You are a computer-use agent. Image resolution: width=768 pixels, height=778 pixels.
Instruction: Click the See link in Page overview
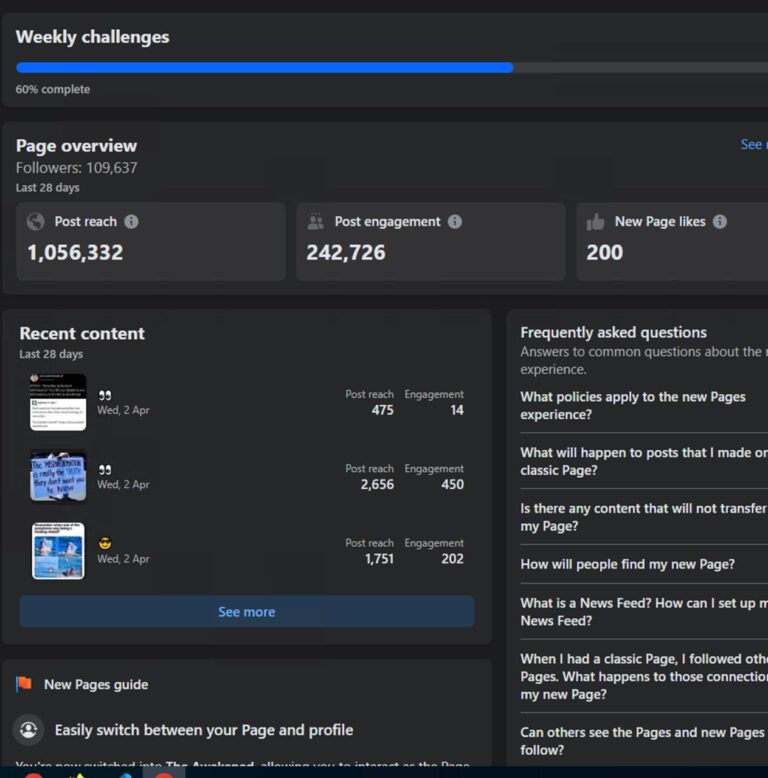[752, 145]
